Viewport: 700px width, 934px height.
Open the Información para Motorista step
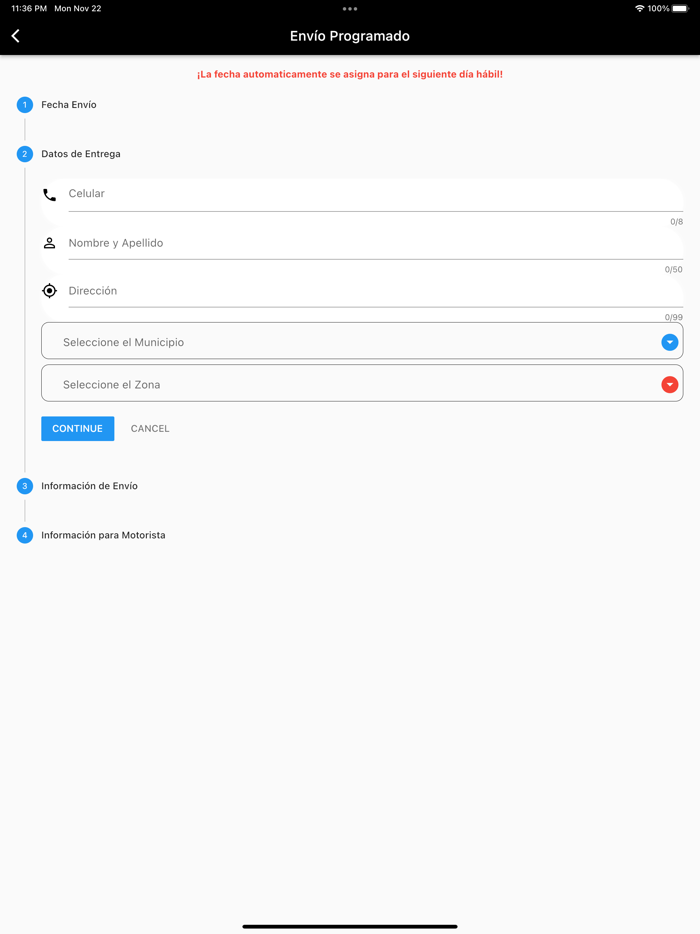click(x=103, y=535)
